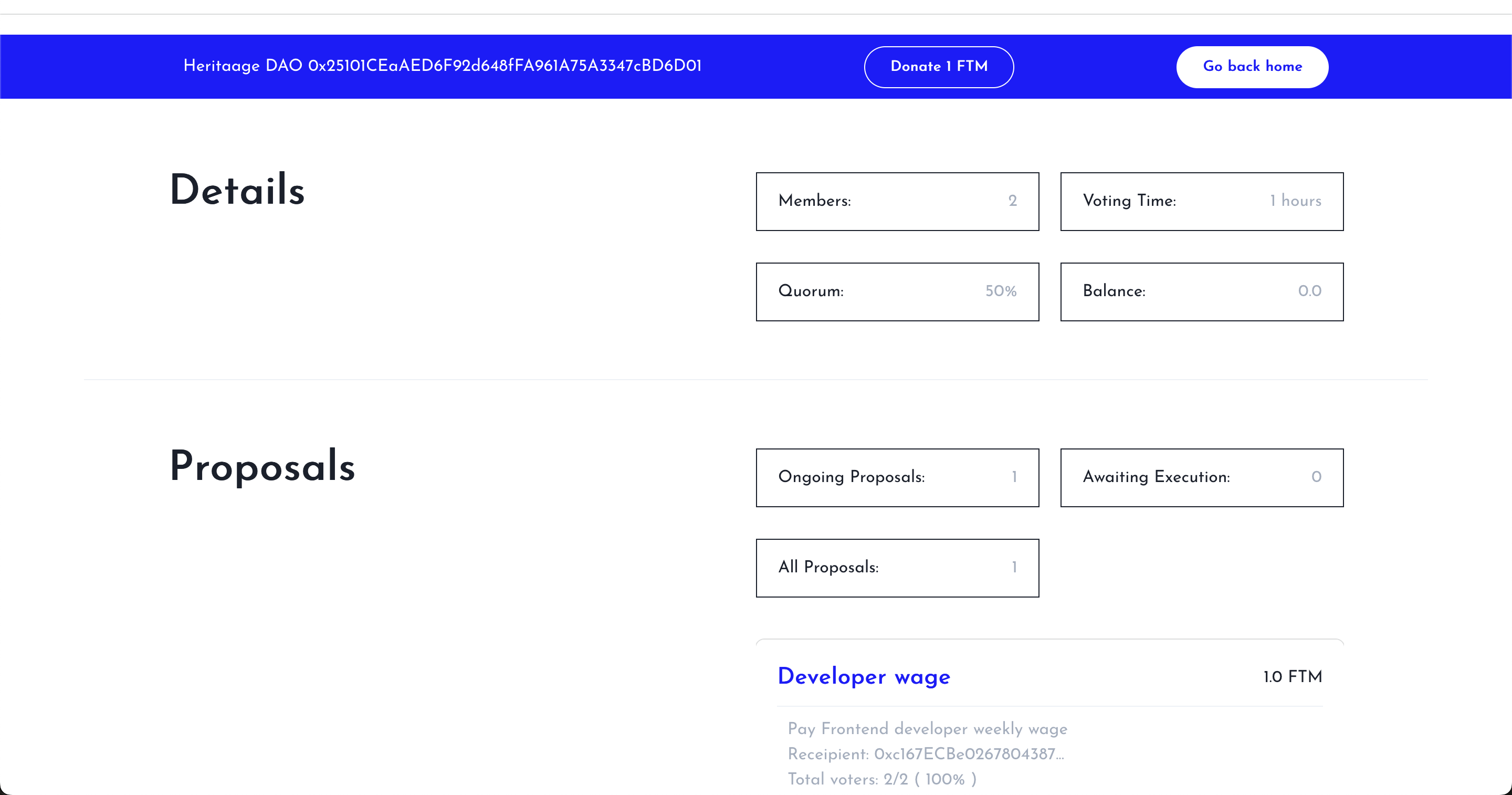Screen dimensions: 1512x795
Task: Open the Developer wage proposal title
Action: pyautogui.click(x=864, y=676)
